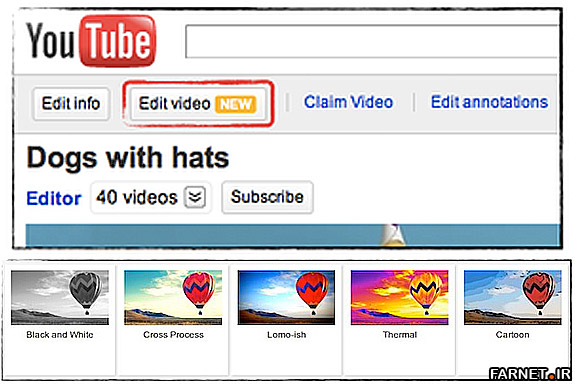Click the Editor channel link
The height and width of the screenshot is (384, 575).
pos(54,198)
